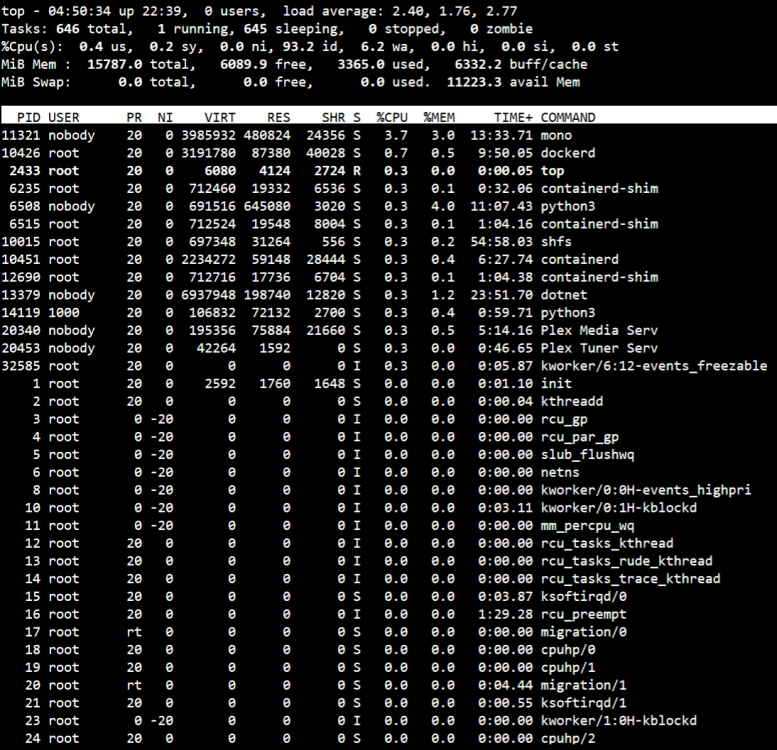Click the cpuhp/0 command
777x750 pixels.
coord(568,650)
